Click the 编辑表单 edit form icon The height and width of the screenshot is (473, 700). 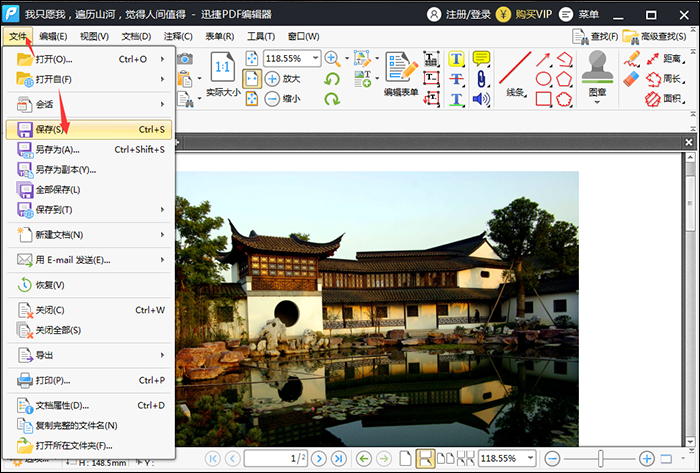tap(401, 73)
